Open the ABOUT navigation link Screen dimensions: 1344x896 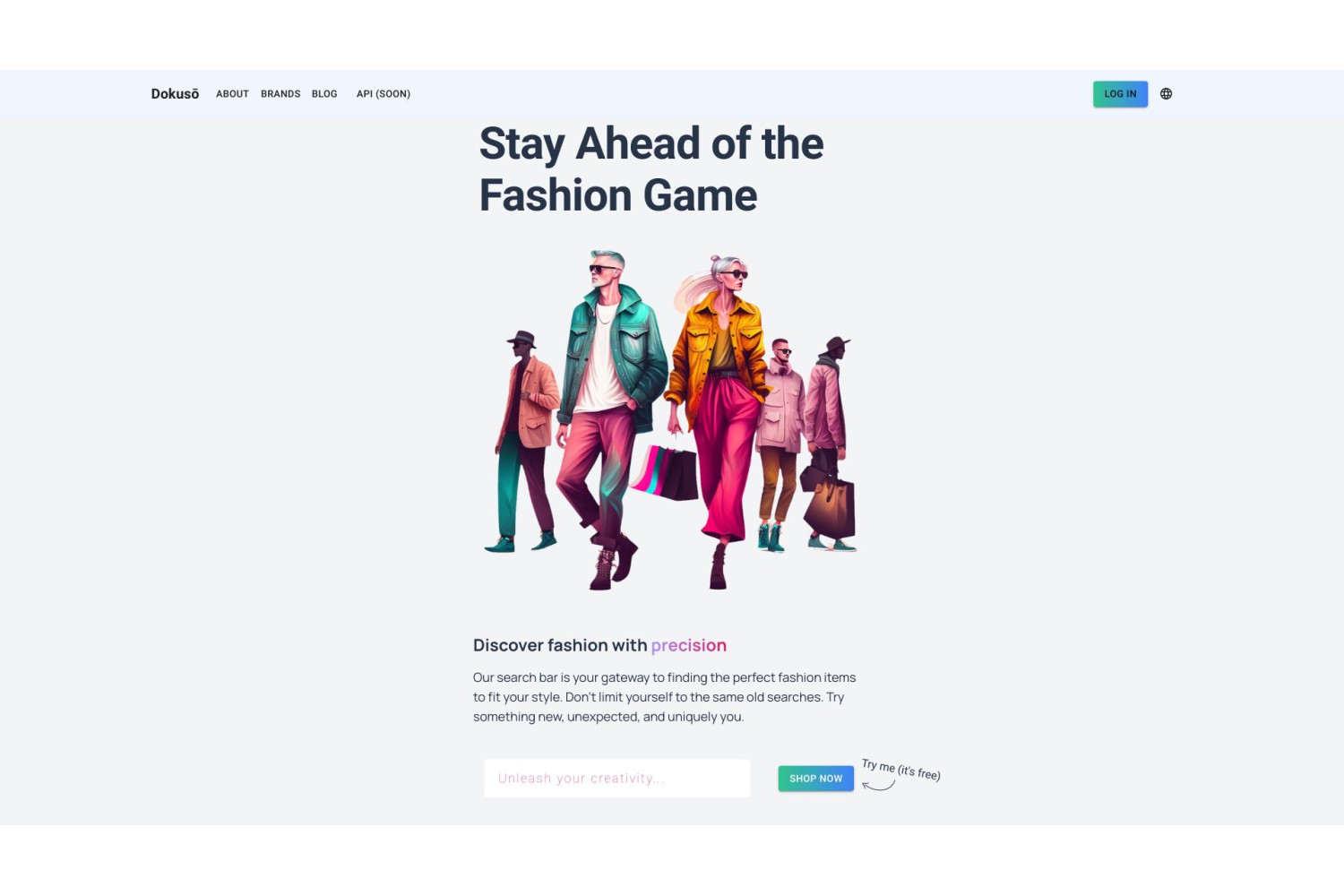[232, 94]
